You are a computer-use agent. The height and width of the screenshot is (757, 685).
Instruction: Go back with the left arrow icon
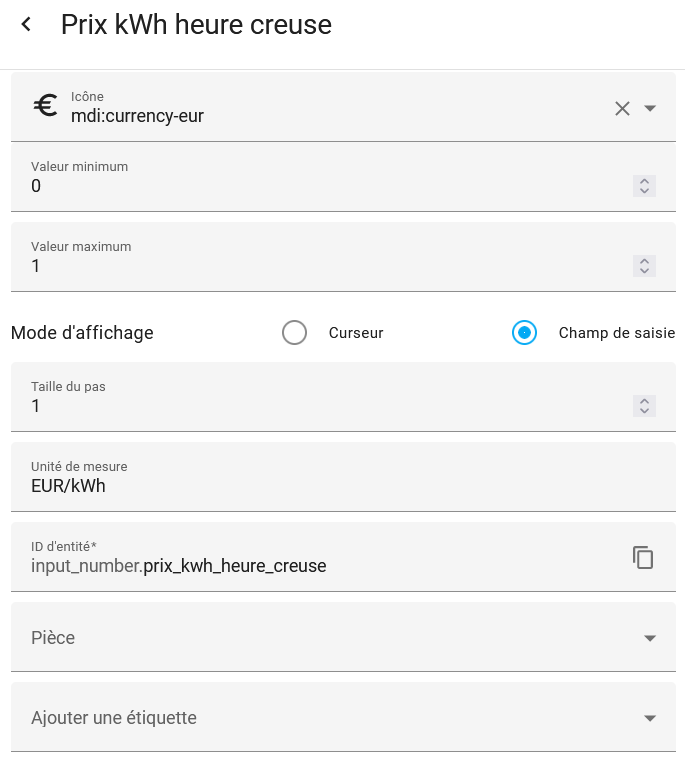26,25
